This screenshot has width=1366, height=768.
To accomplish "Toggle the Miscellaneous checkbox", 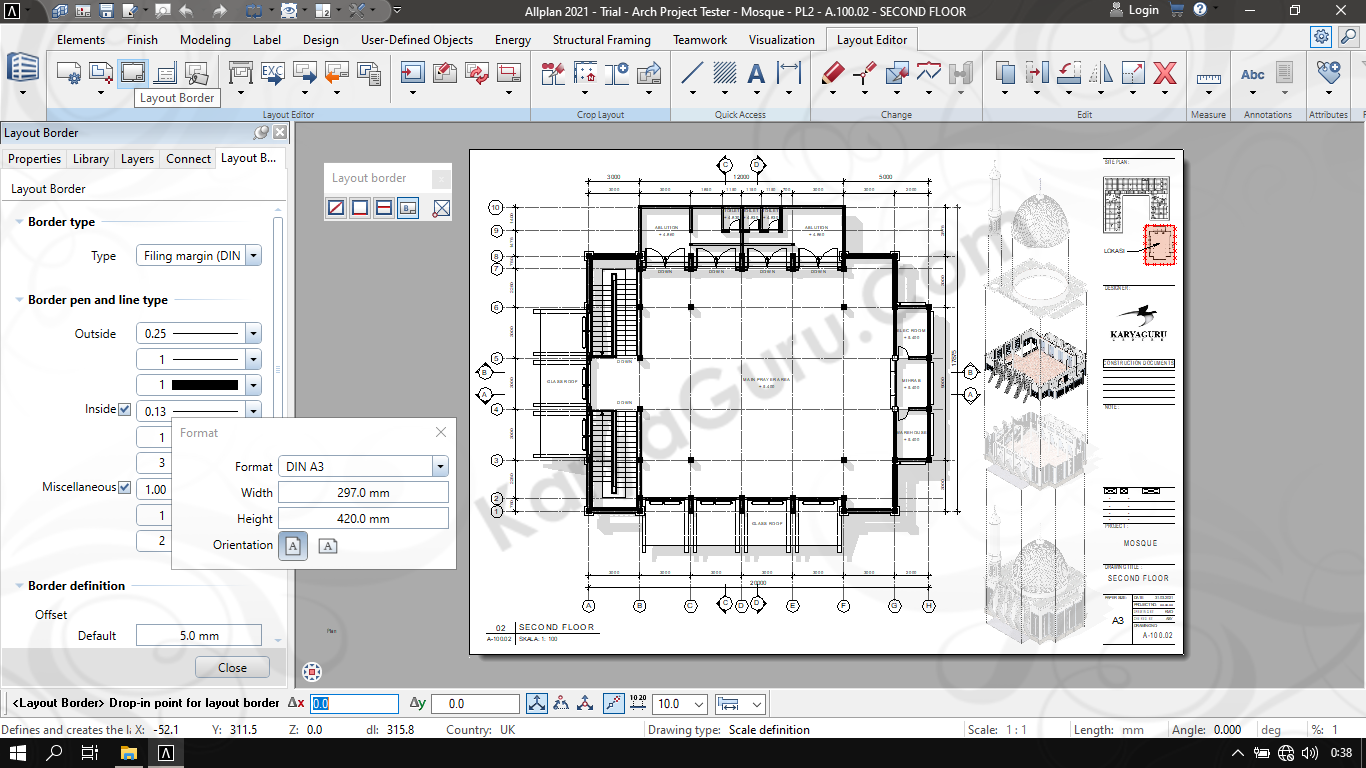I will pyautogui.click(x=125, y=488).
